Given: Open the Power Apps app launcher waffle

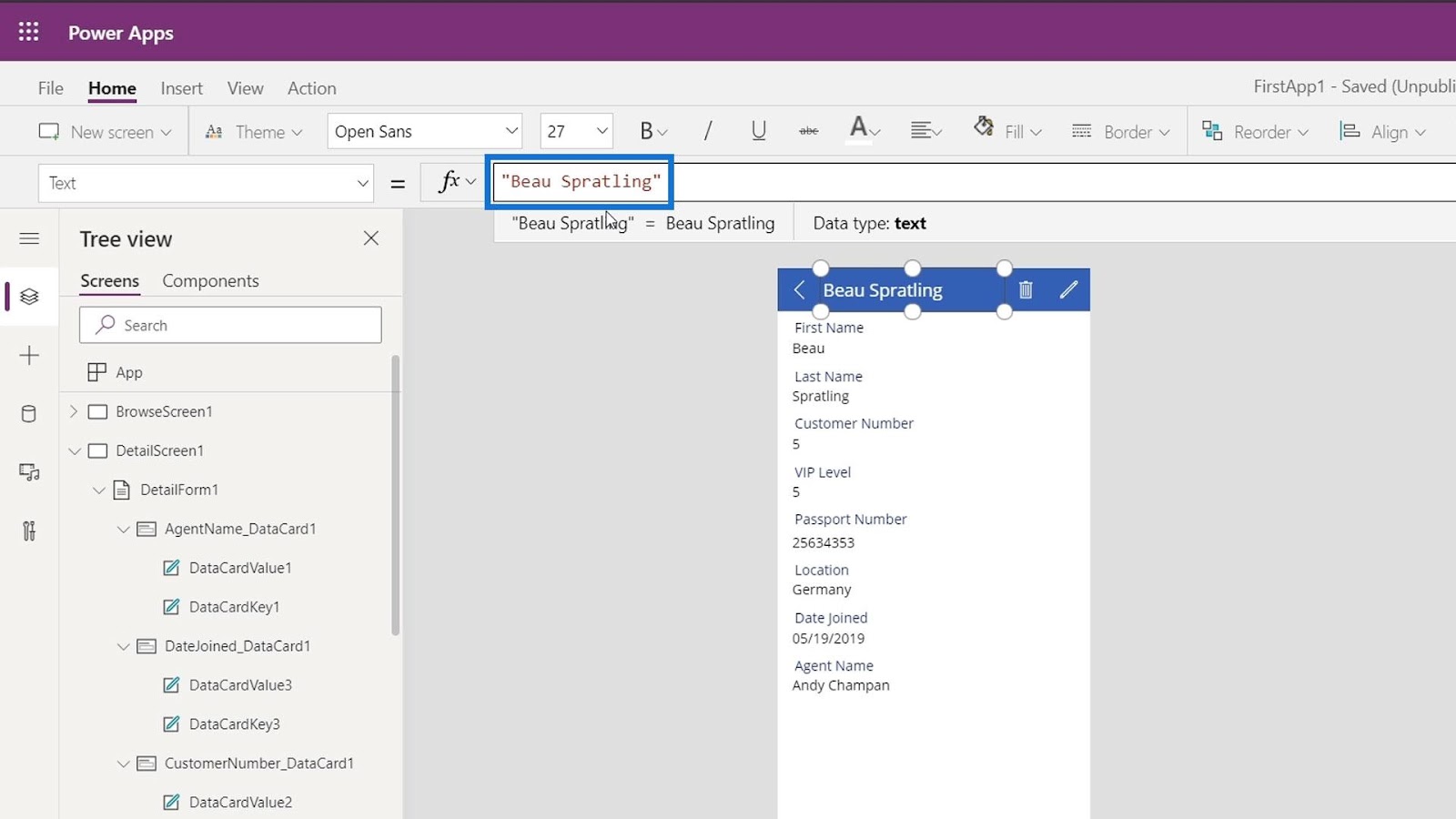Looking at the screenshot, I should pyautogui.click(x=29, y=32).
